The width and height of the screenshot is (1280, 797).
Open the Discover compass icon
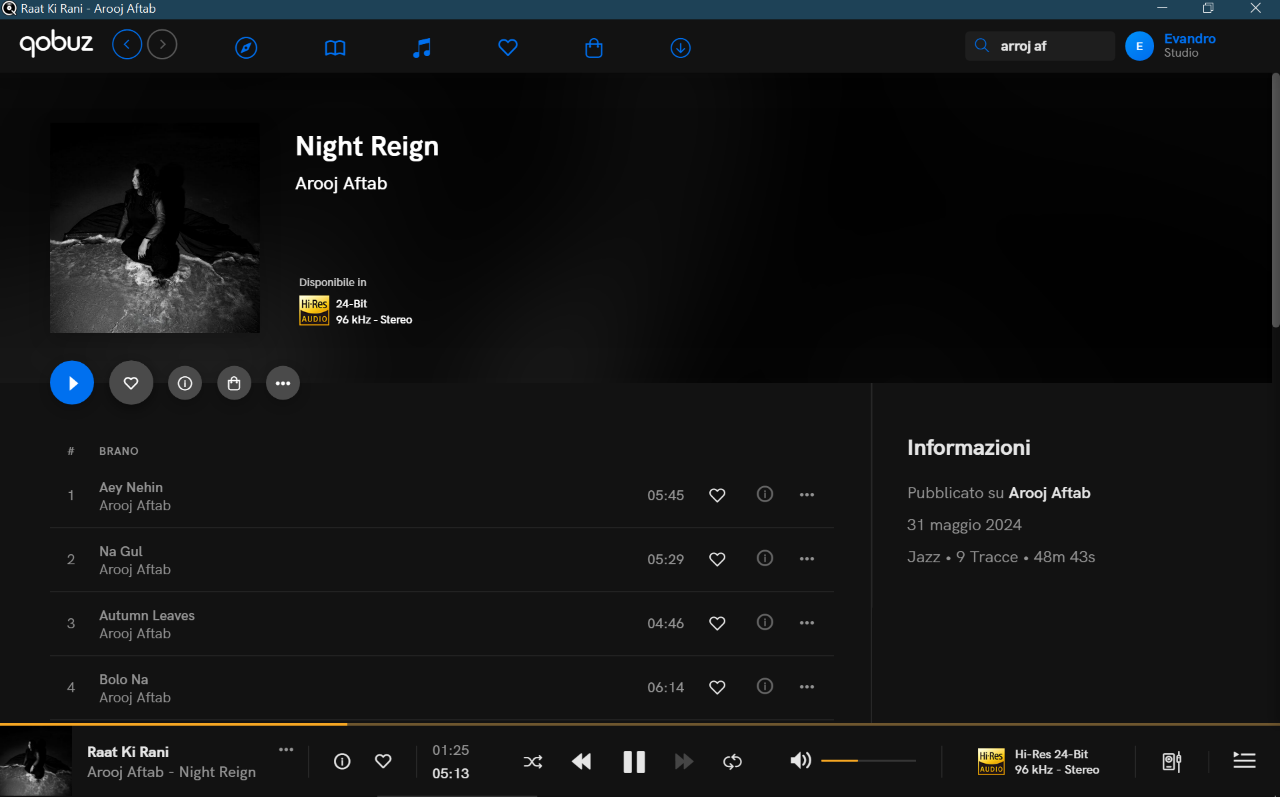(x=246, y=48)
